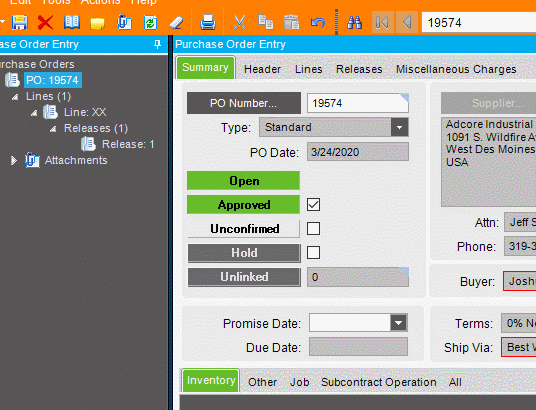The width and height of the screenshot is (536, 410).
Task: Click the Promise Date input field
Action: (x=350, y=322)
